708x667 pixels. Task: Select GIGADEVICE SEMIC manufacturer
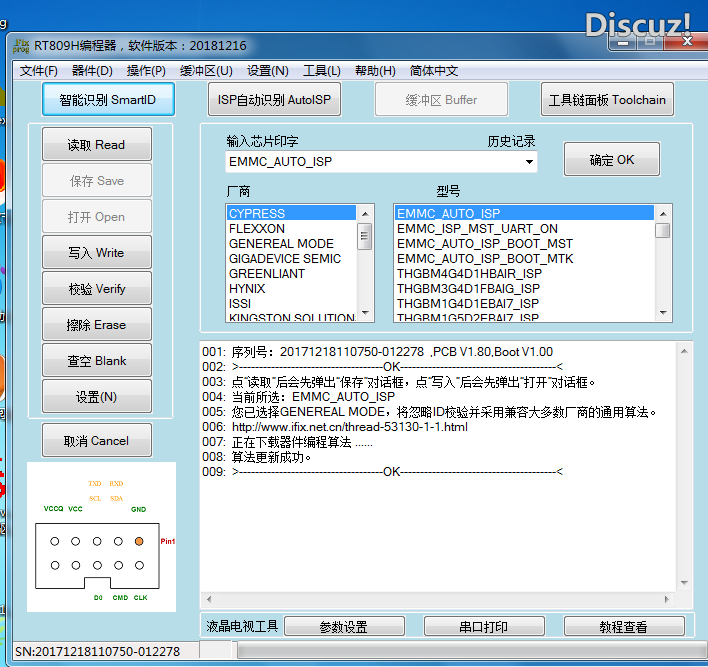(x=292, y=258)
